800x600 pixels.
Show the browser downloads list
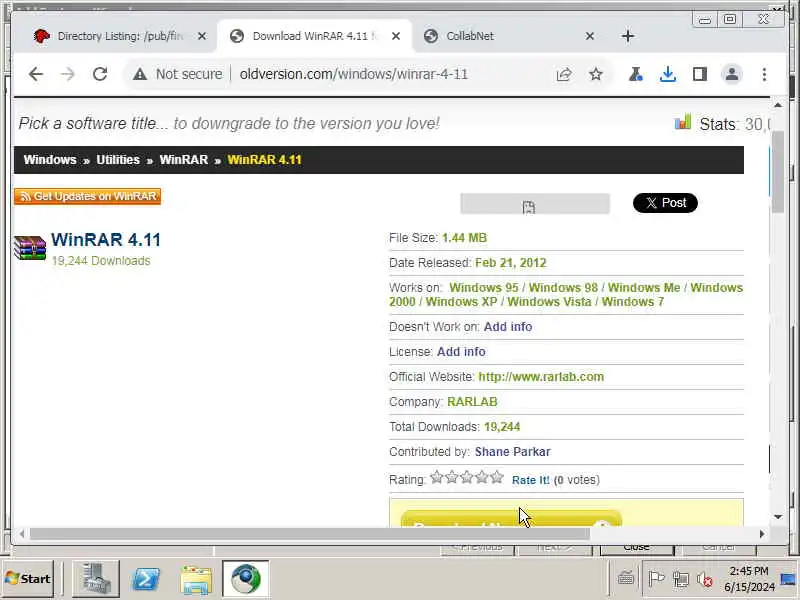coord(667,74)
